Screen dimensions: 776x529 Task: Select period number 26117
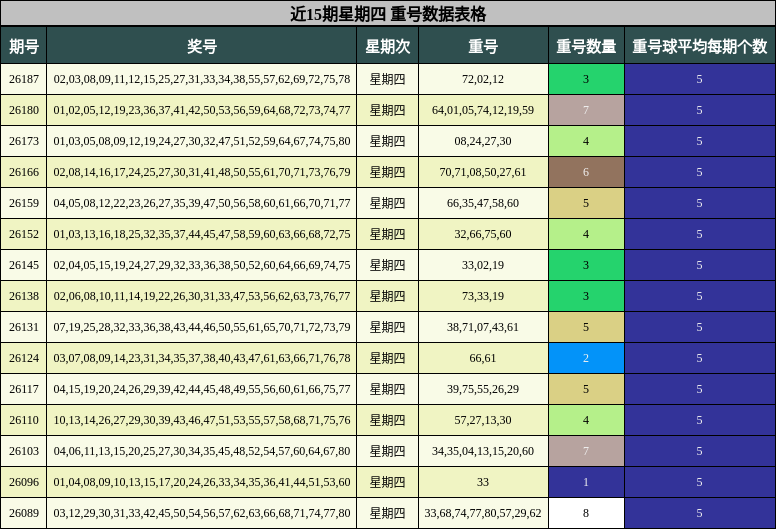tap(24, 389)
